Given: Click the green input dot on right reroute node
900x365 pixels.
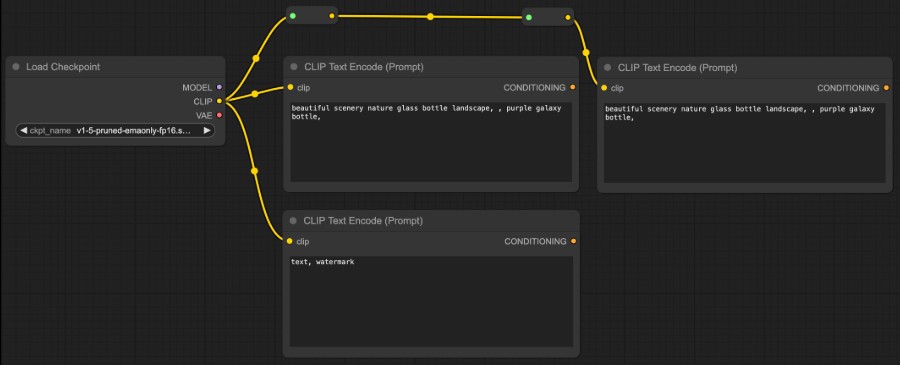Looking at the screenshot, I should point(529,17).
